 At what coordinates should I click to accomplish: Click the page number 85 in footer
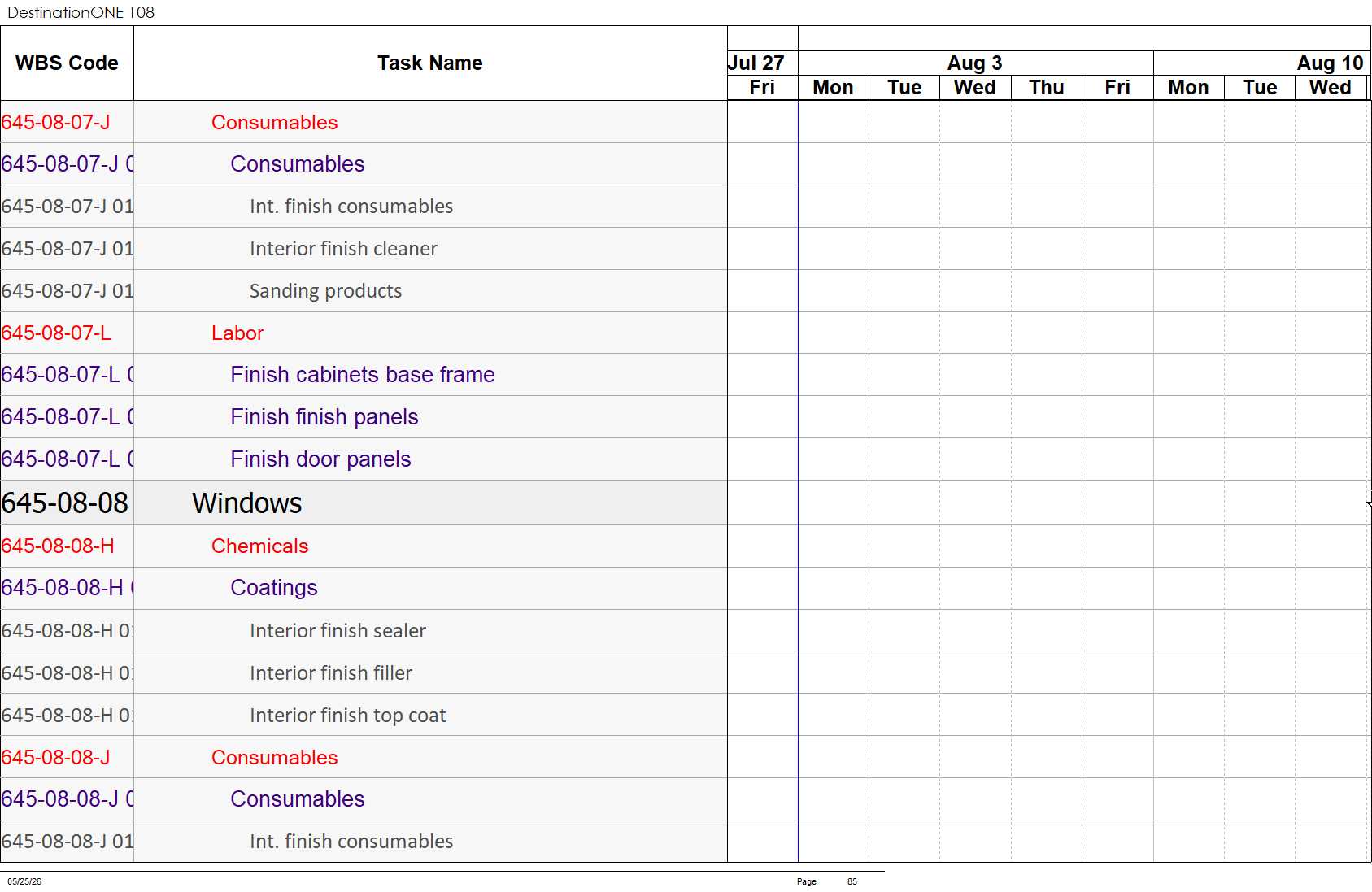tap(852, 881)
